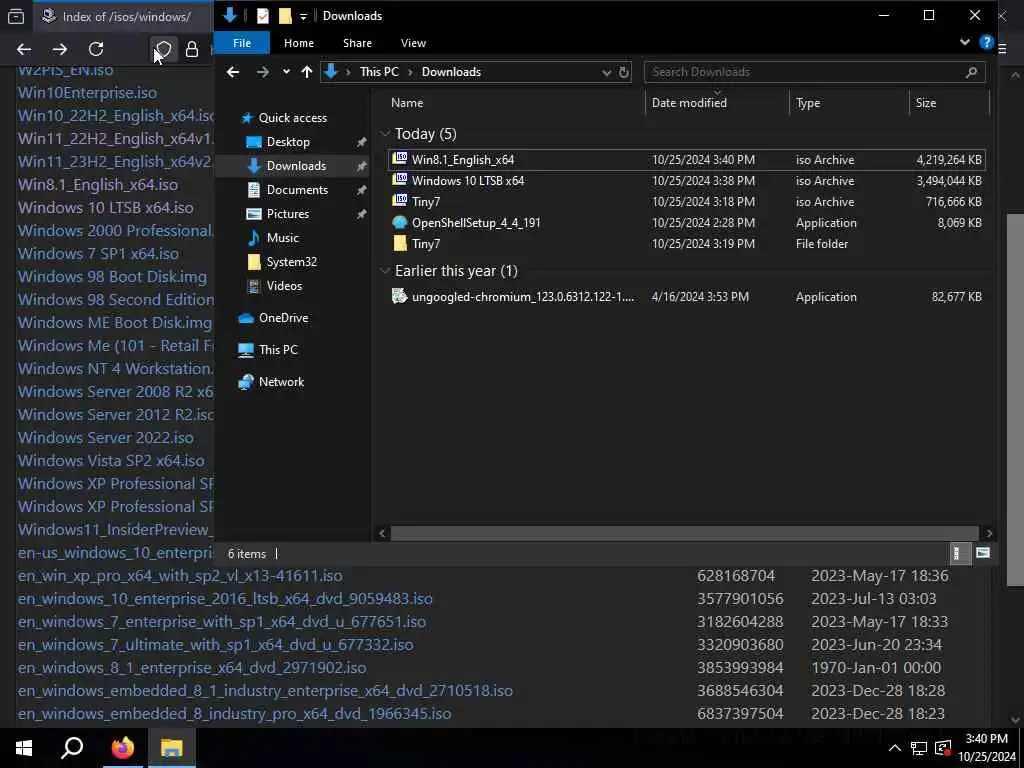This screenshot has width=1024, height=768.
Task: Click the Properties quick access toolbar icon
Action: tap(263, 16)
